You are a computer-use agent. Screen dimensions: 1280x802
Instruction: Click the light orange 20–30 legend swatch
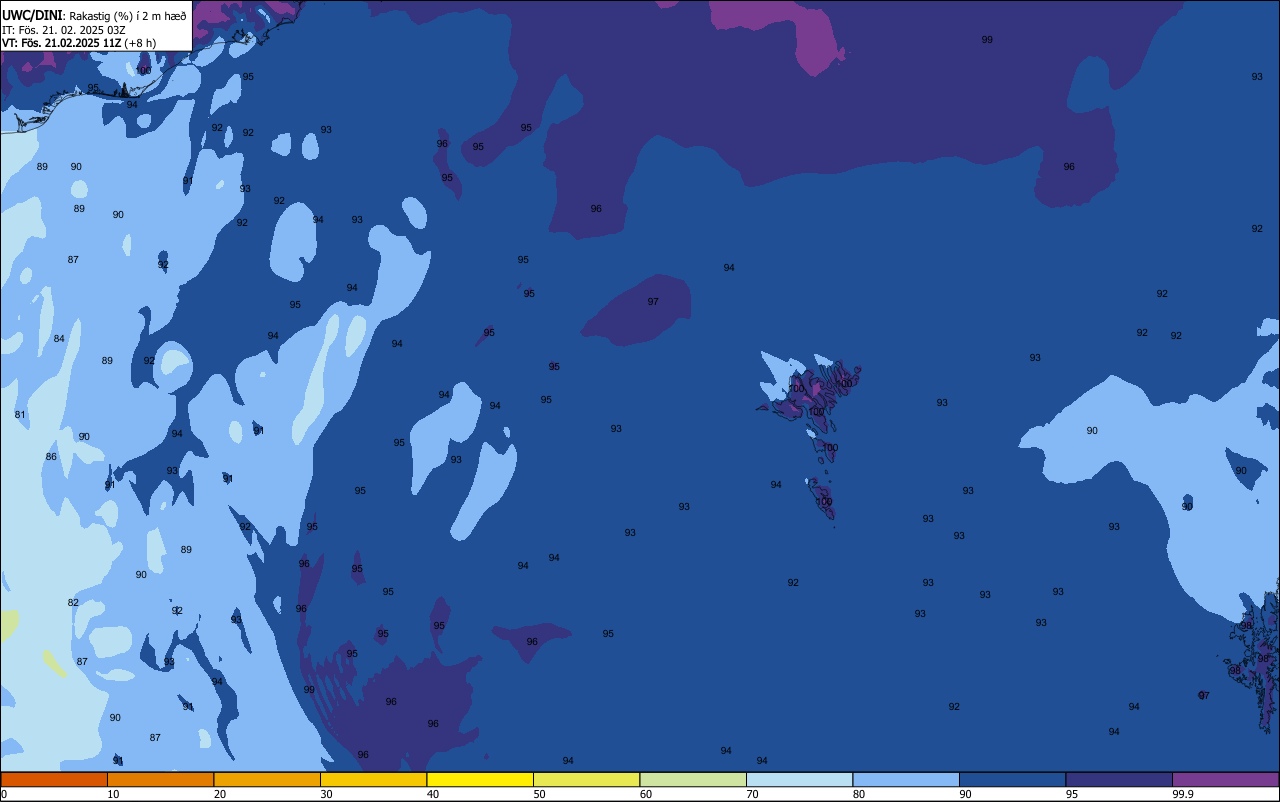[x=267, y=779]
